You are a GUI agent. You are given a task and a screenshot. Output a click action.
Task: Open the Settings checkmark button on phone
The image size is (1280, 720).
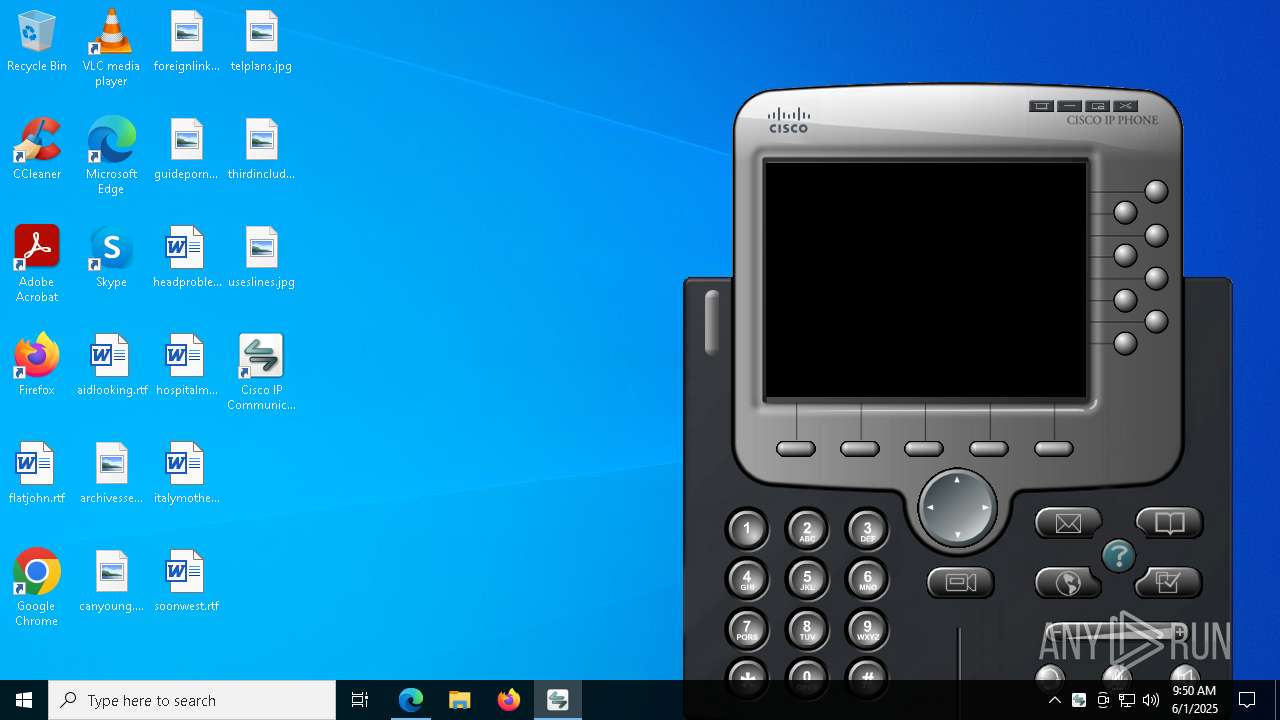[1169, 582]
